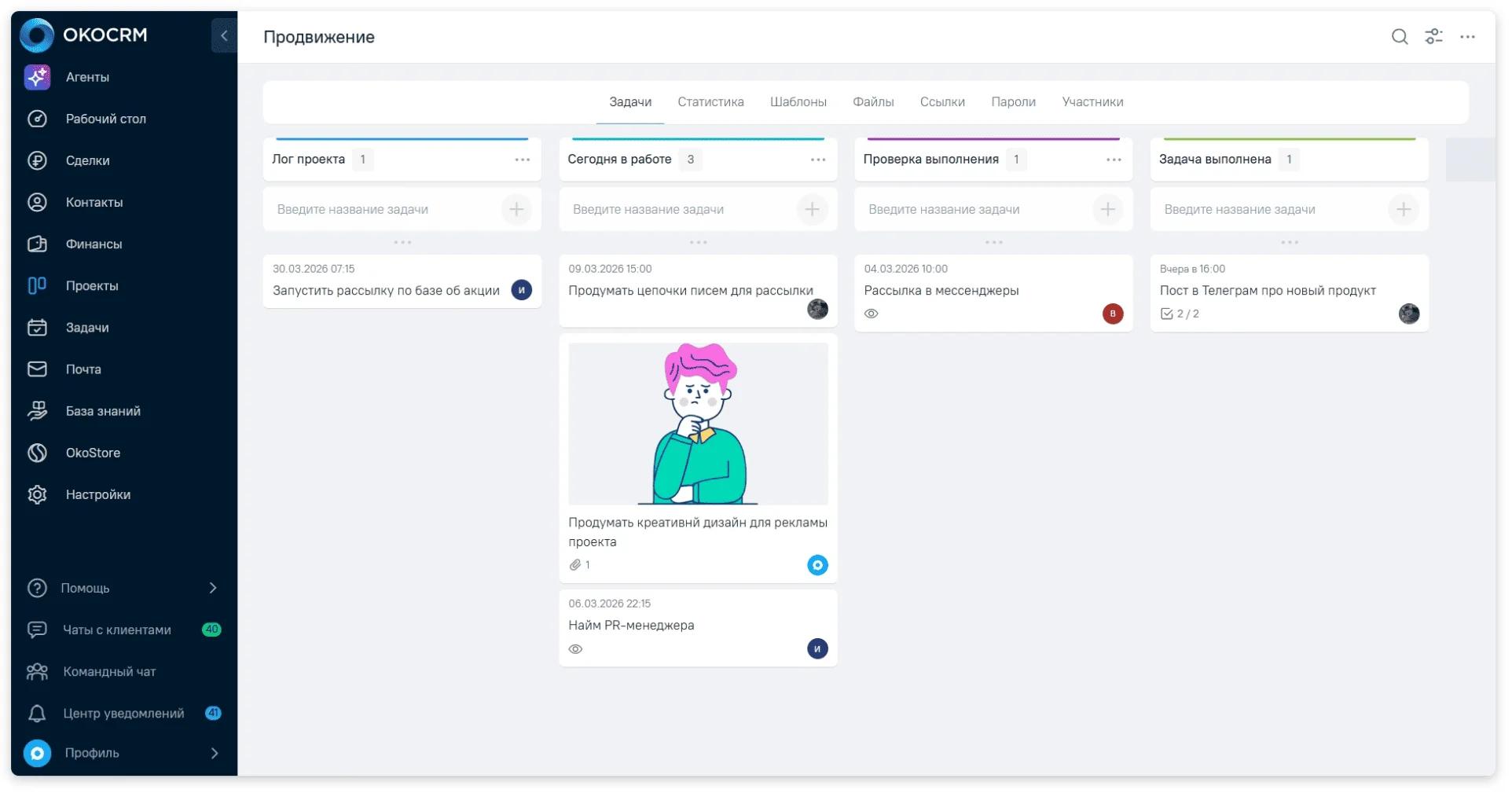Click the 2/2 checklist checkbox icon
This screenshot has width=1512, height=793.
click(x=1166, y=314)
